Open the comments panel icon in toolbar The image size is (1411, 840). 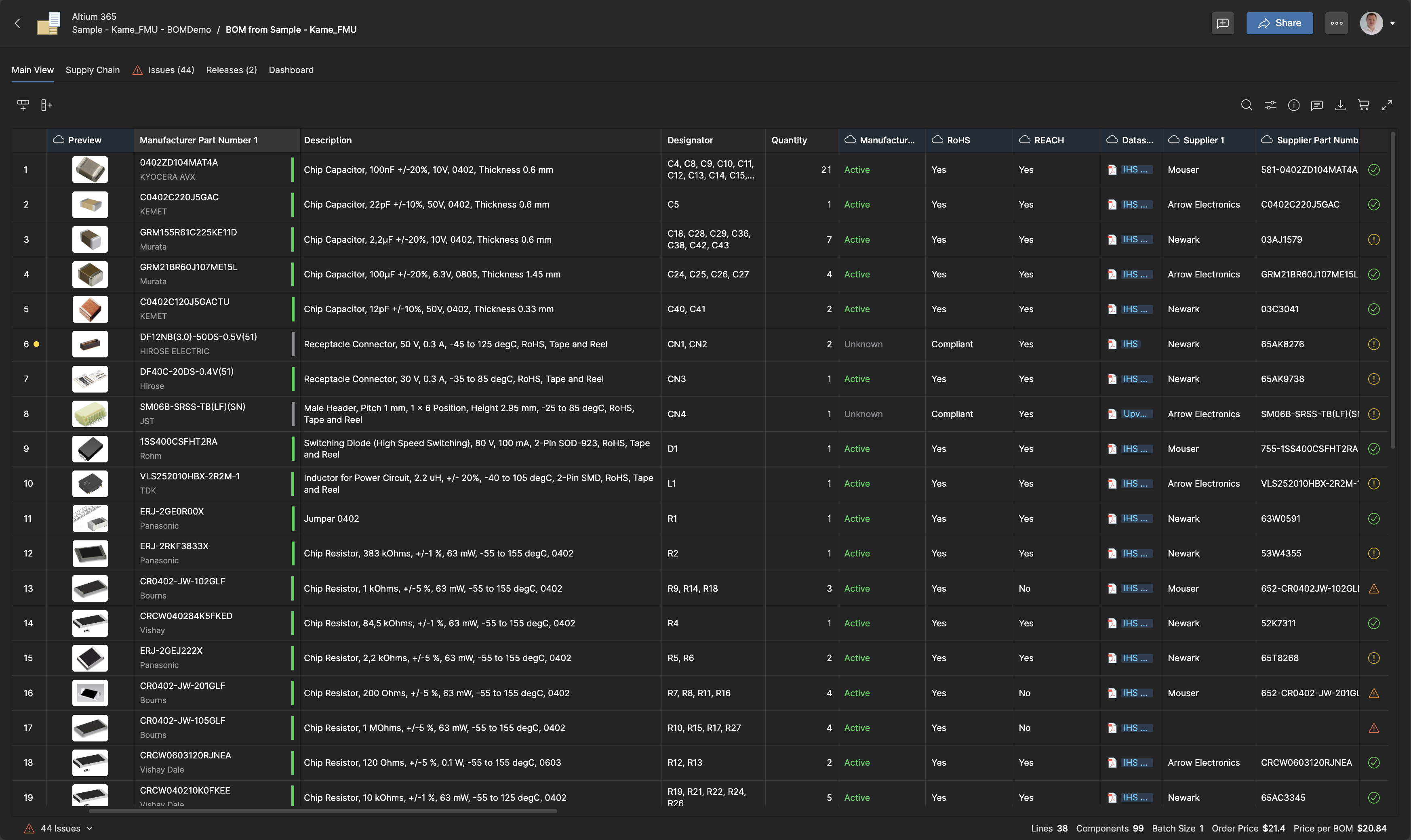point(1316,105)
